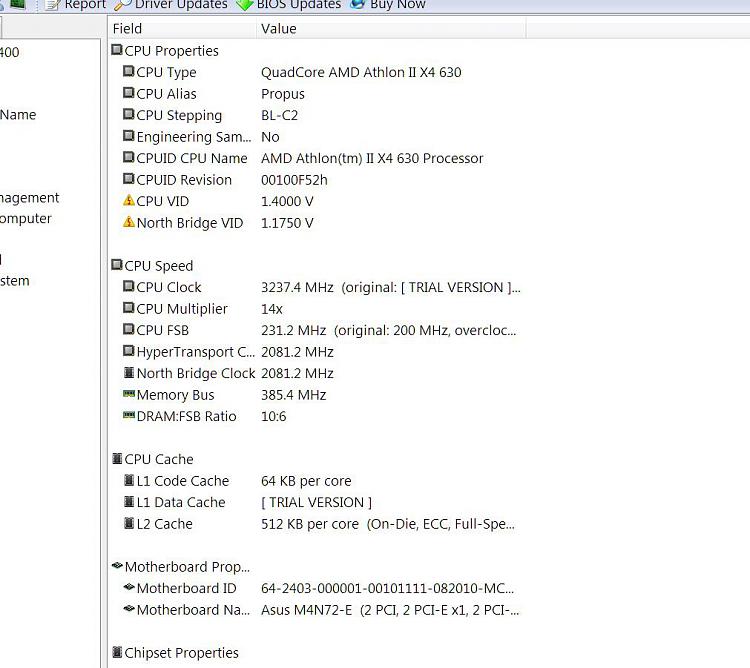
Task: Click the chip icon beside CPU Type
Action: (x=128, y=71)
